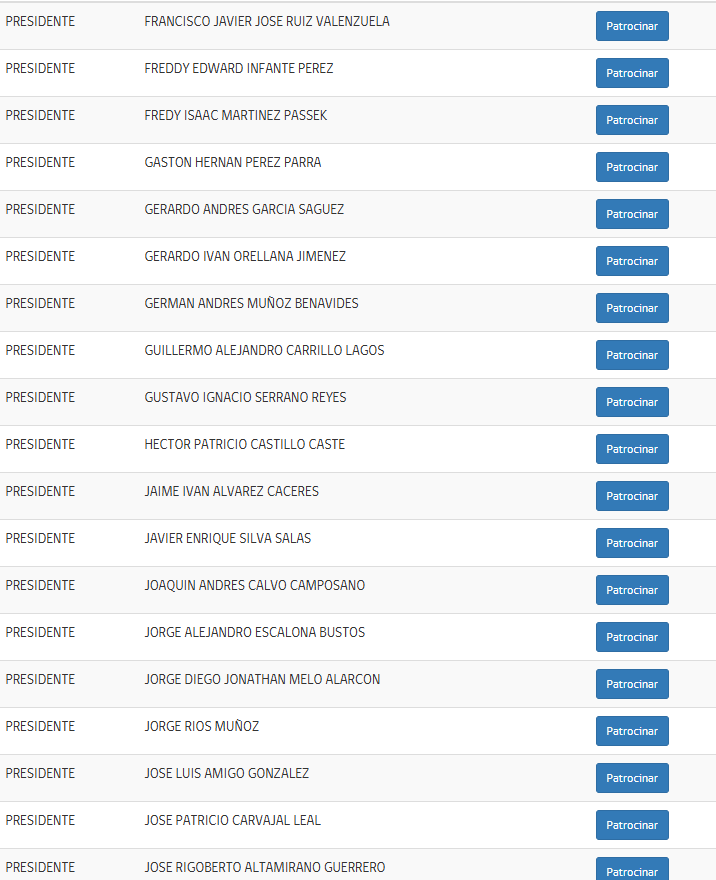The height and width of the screenshot is (880, 716).
Task: Click PRESIDENTE label in Fredy Isaac Martinez row
Action: coord(40,116)
